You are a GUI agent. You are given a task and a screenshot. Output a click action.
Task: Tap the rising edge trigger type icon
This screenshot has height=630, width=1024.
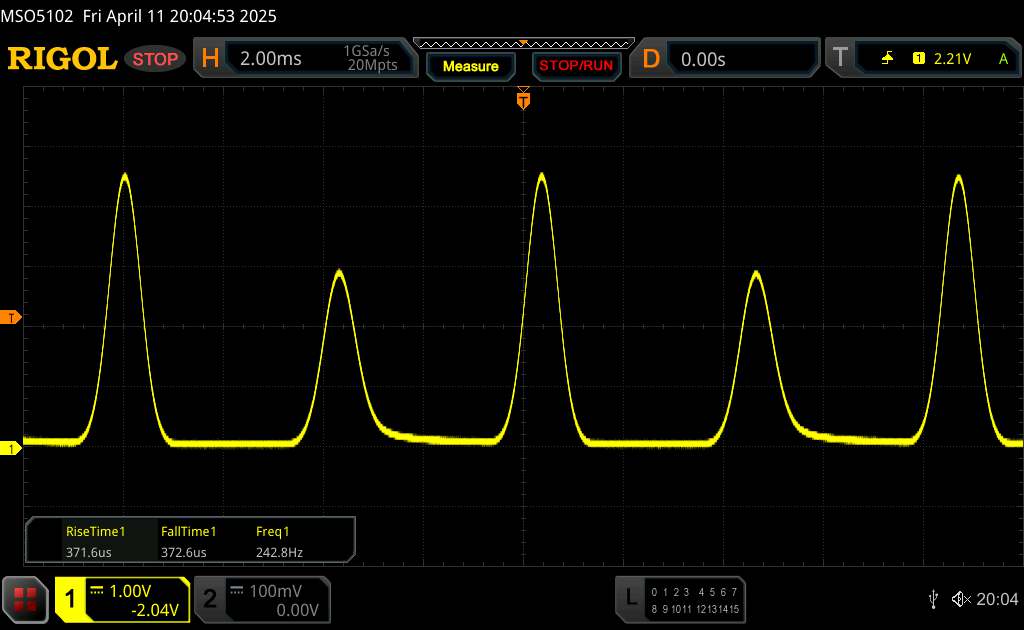click(887, 59)
